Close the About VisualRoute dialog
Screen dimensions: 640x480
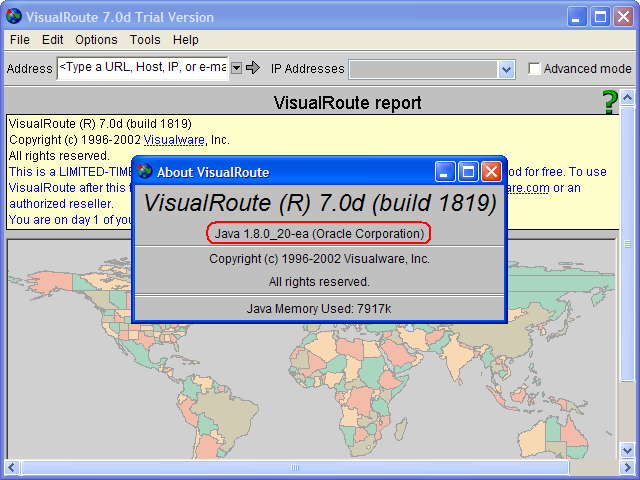click(491, 171)
